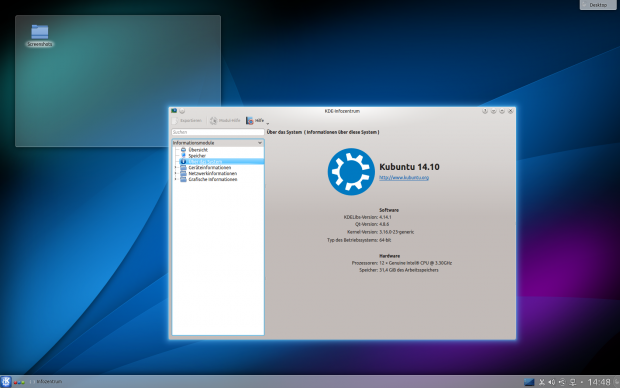Minimize the KDE-Infozentrum window
This screenshot has width=620, height=388.
pyautogui.click(x=493, y=111)
